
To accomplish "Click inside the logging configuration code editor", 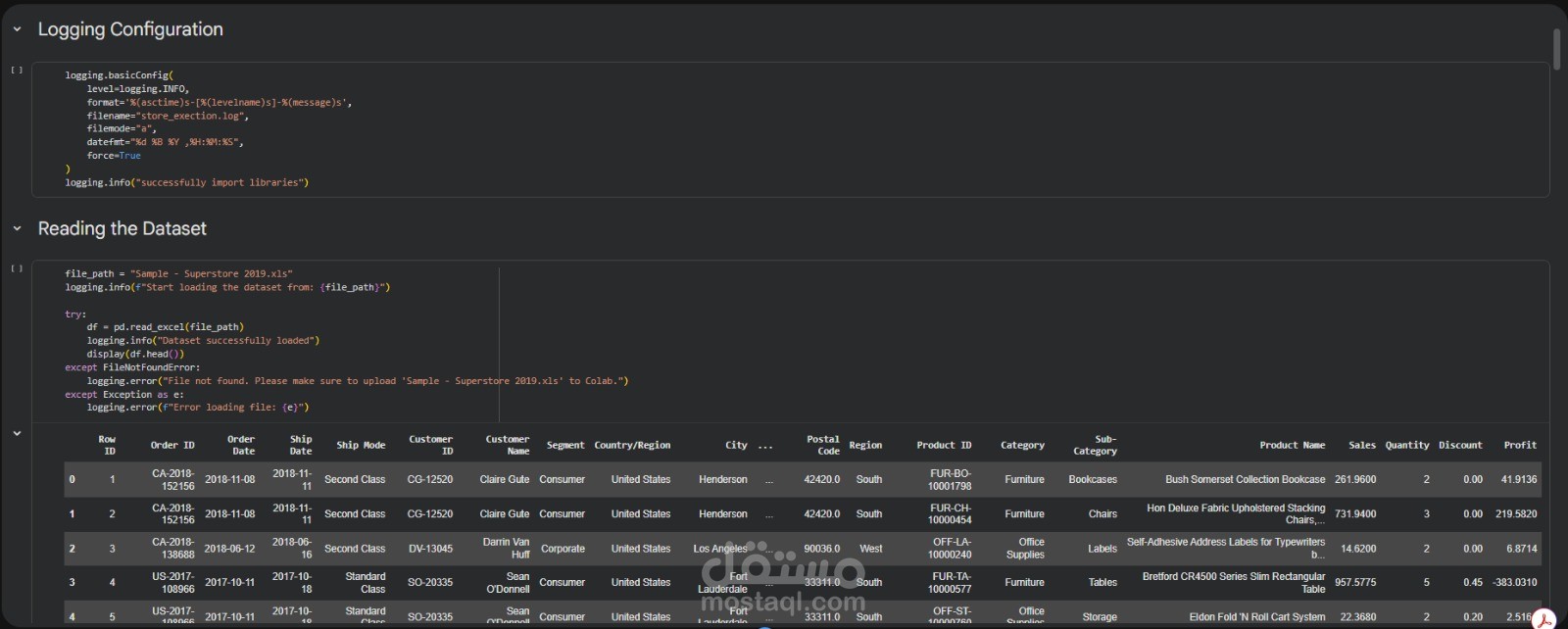I will click(791, 129).
